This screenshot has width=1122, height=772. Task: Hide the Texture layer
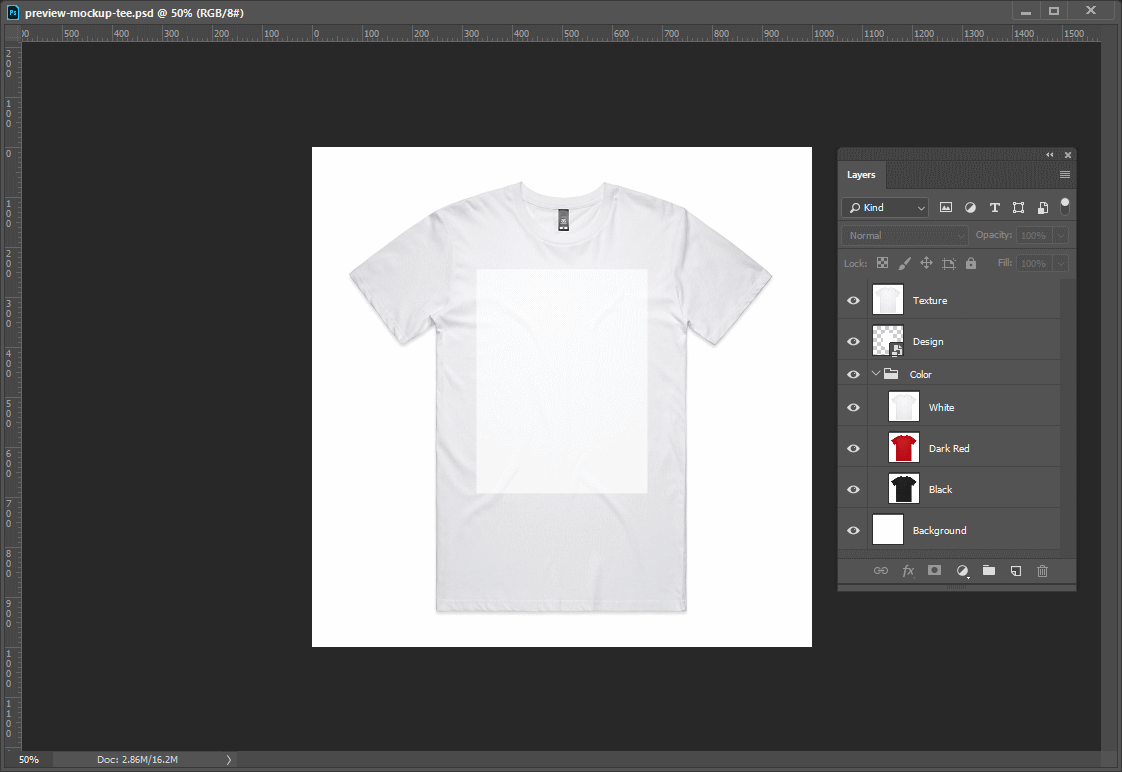[x=853, y=300]
